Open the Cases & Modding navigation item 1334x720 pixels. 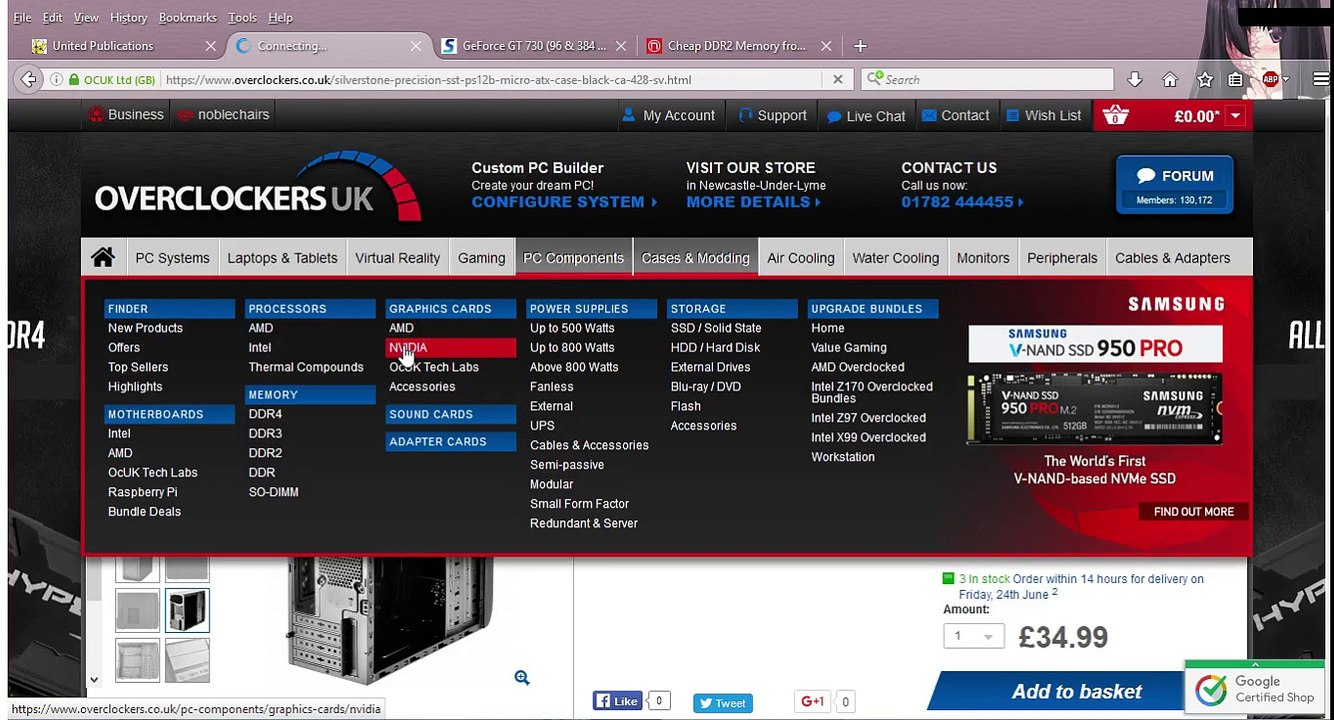(696, 258)
